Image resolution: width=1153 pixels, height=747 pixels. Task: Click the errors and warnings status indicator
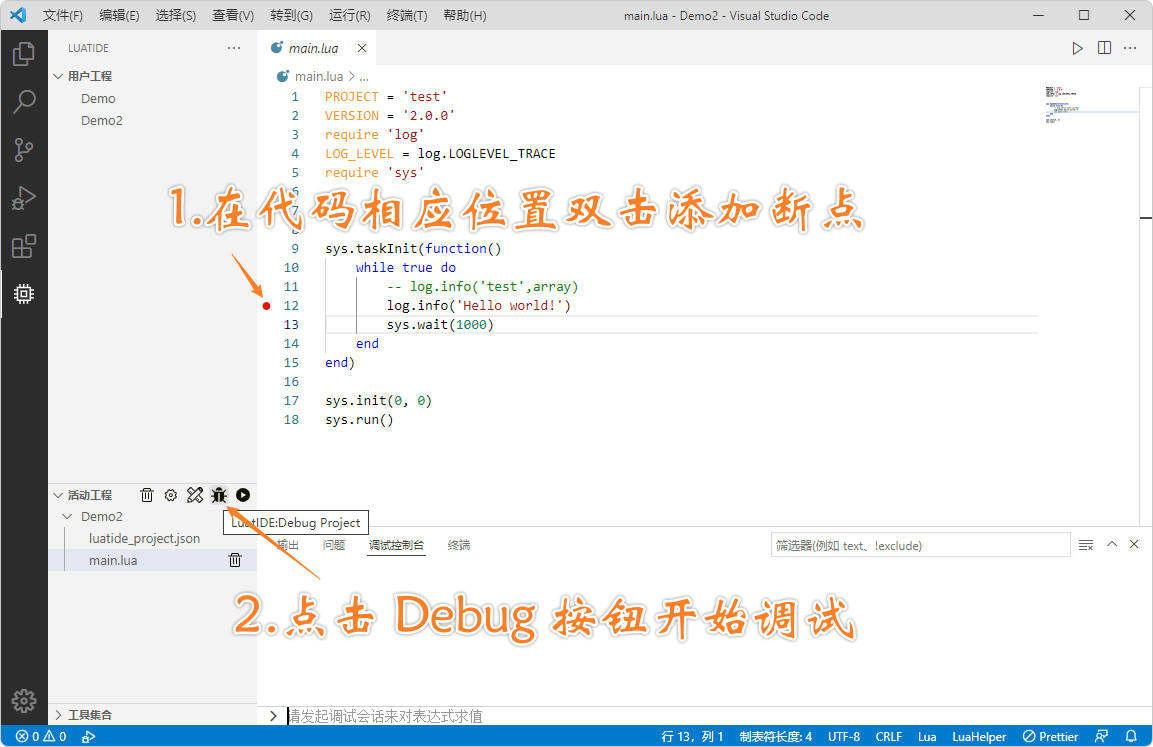(x=41, y=737)
